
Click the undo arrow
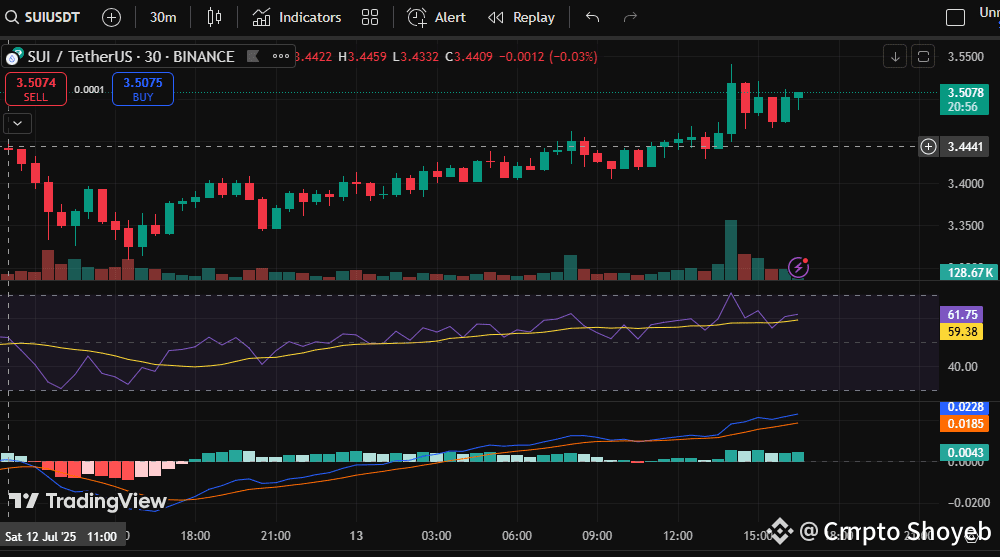(x=593, y=17)
